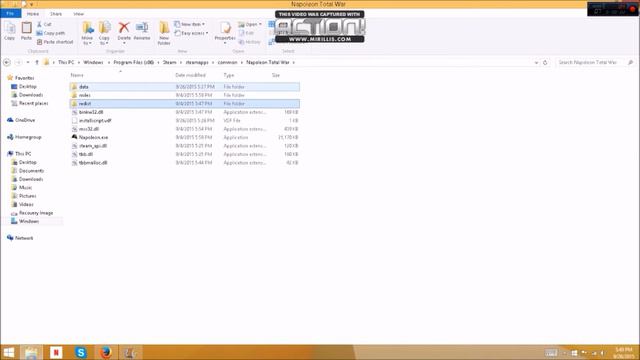The height and width of the screenshot is (360, 640).
Task: Open the Copy to folder menu
Action: 104,33
